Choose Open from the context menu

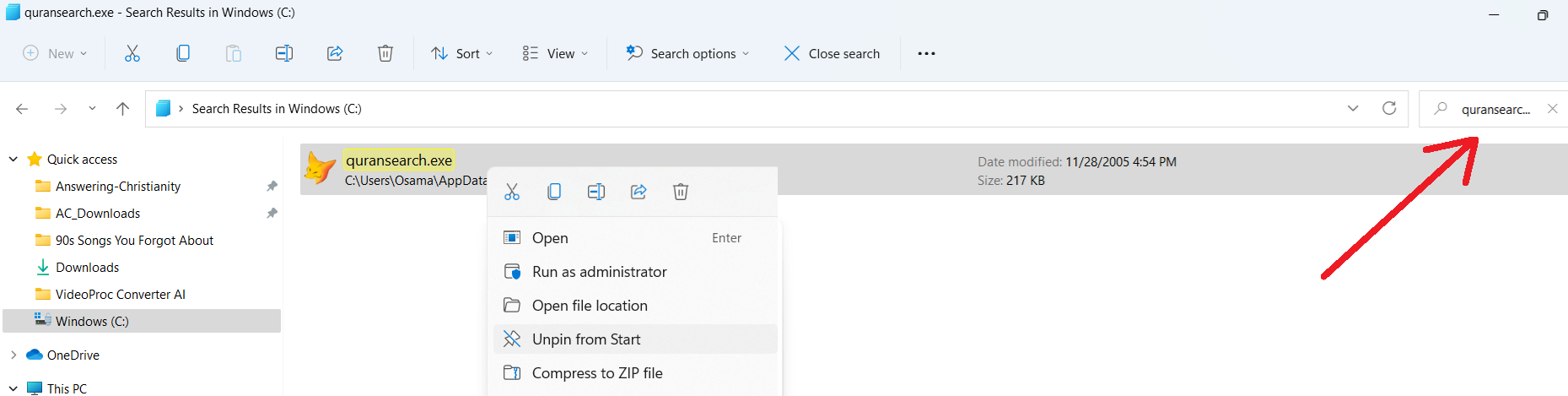[634, 238]
